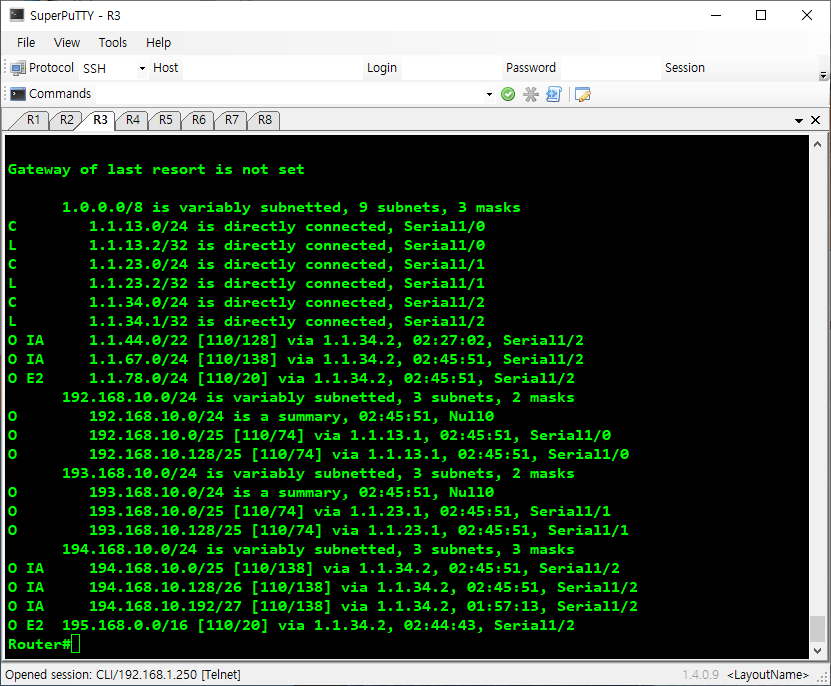Screen dimensions: 831x686
Task: Open the tab list dropdown arrow
Action: (799, 121)
